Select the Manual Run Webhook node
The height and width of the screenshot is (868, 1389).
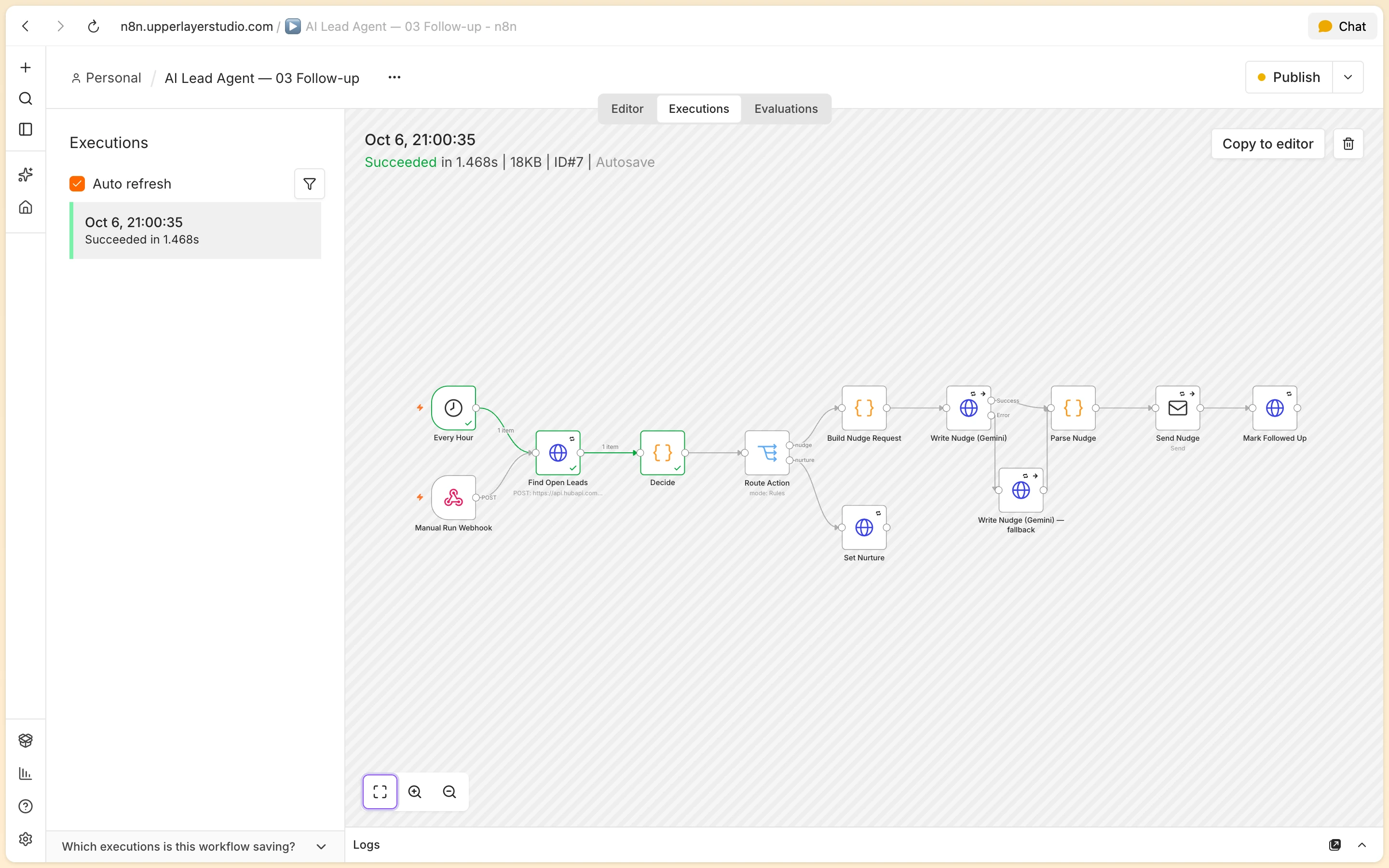(x=453, y=498)
